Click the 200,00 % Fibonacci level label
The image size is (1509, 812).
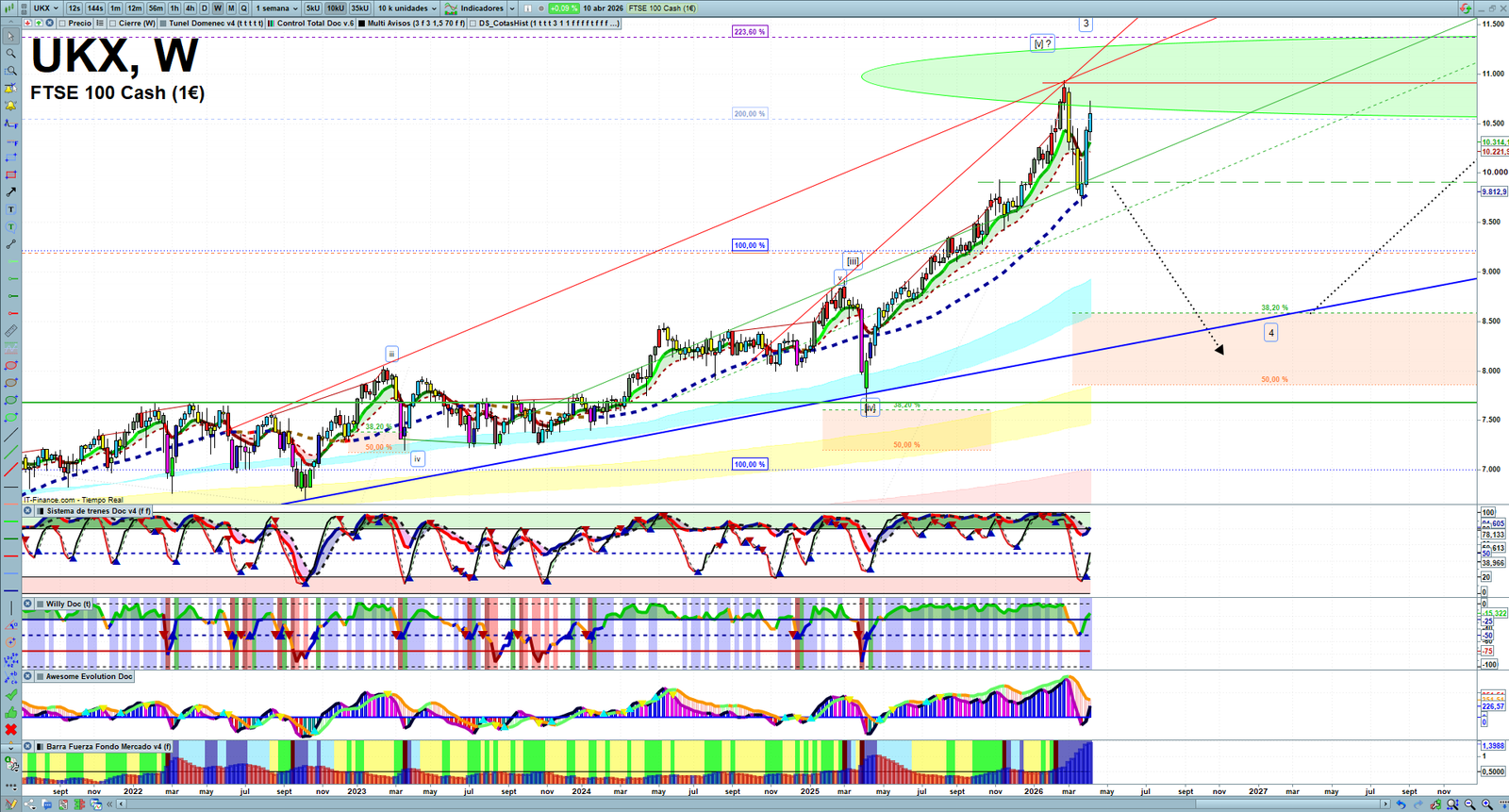click(750, 114)
